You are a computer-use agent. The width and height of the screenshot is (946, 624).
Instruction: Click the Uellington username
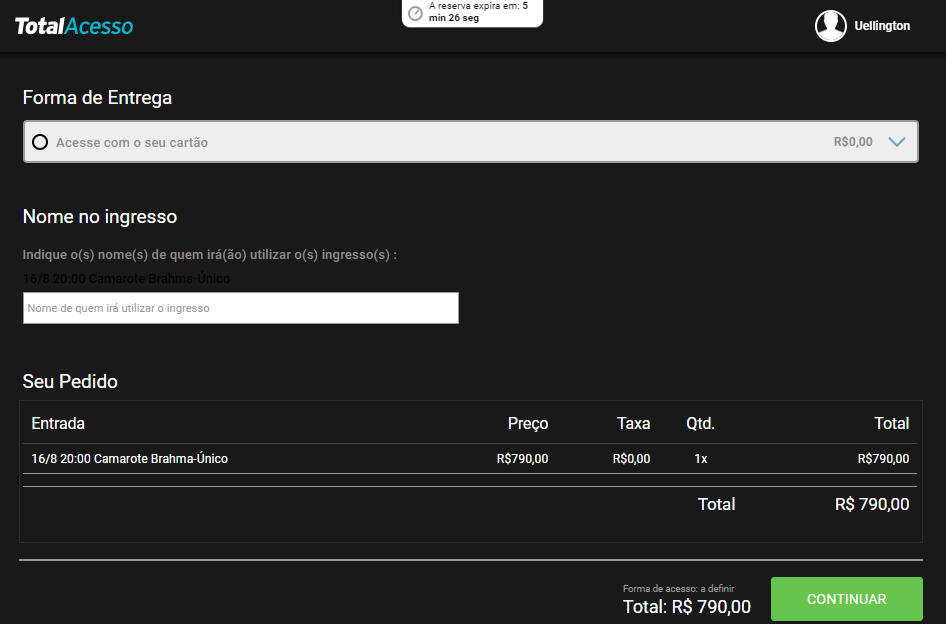point(882,26)
